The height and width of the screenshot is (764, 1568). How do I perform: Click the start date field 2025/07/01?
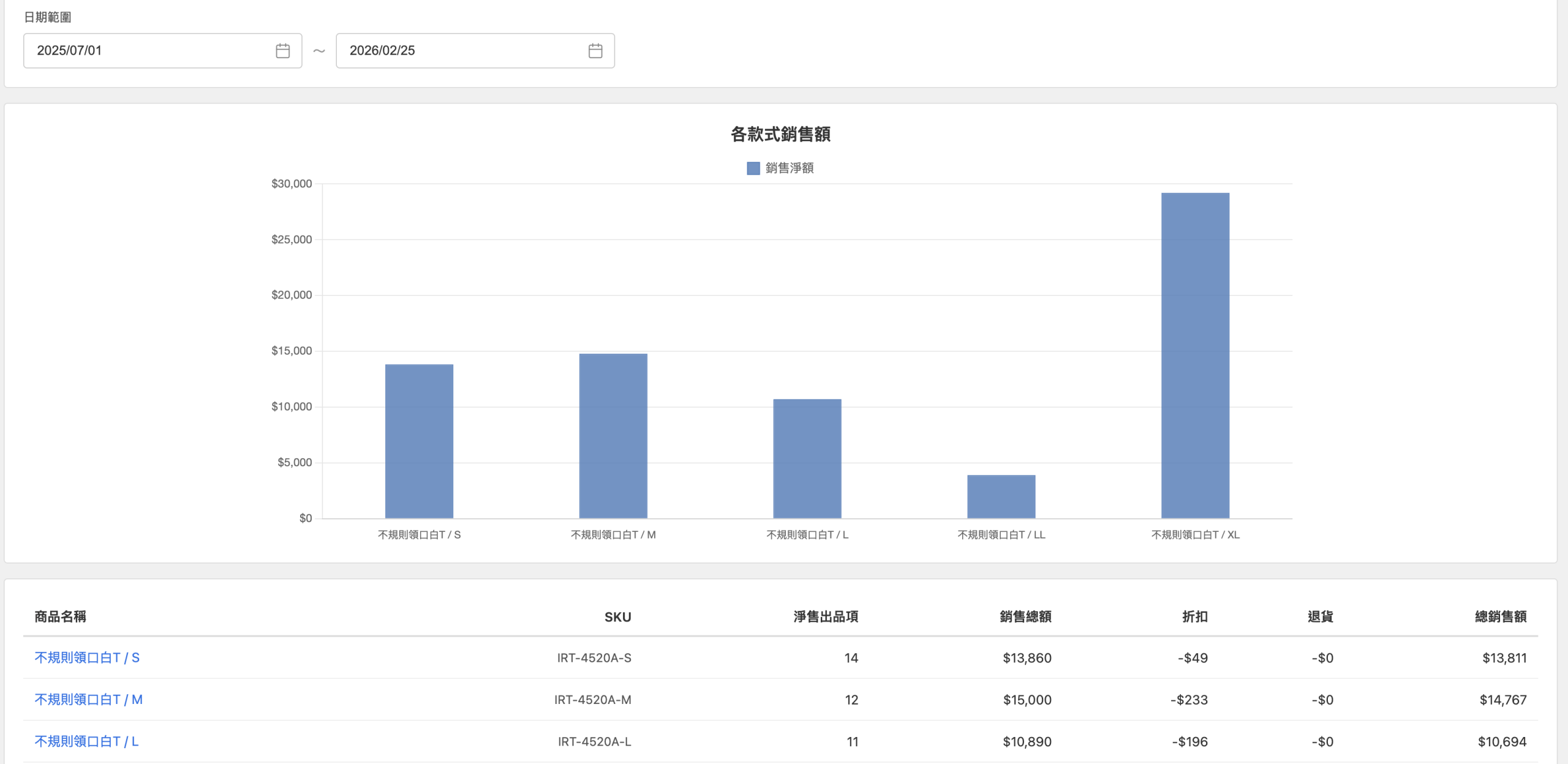pos(147,51)
